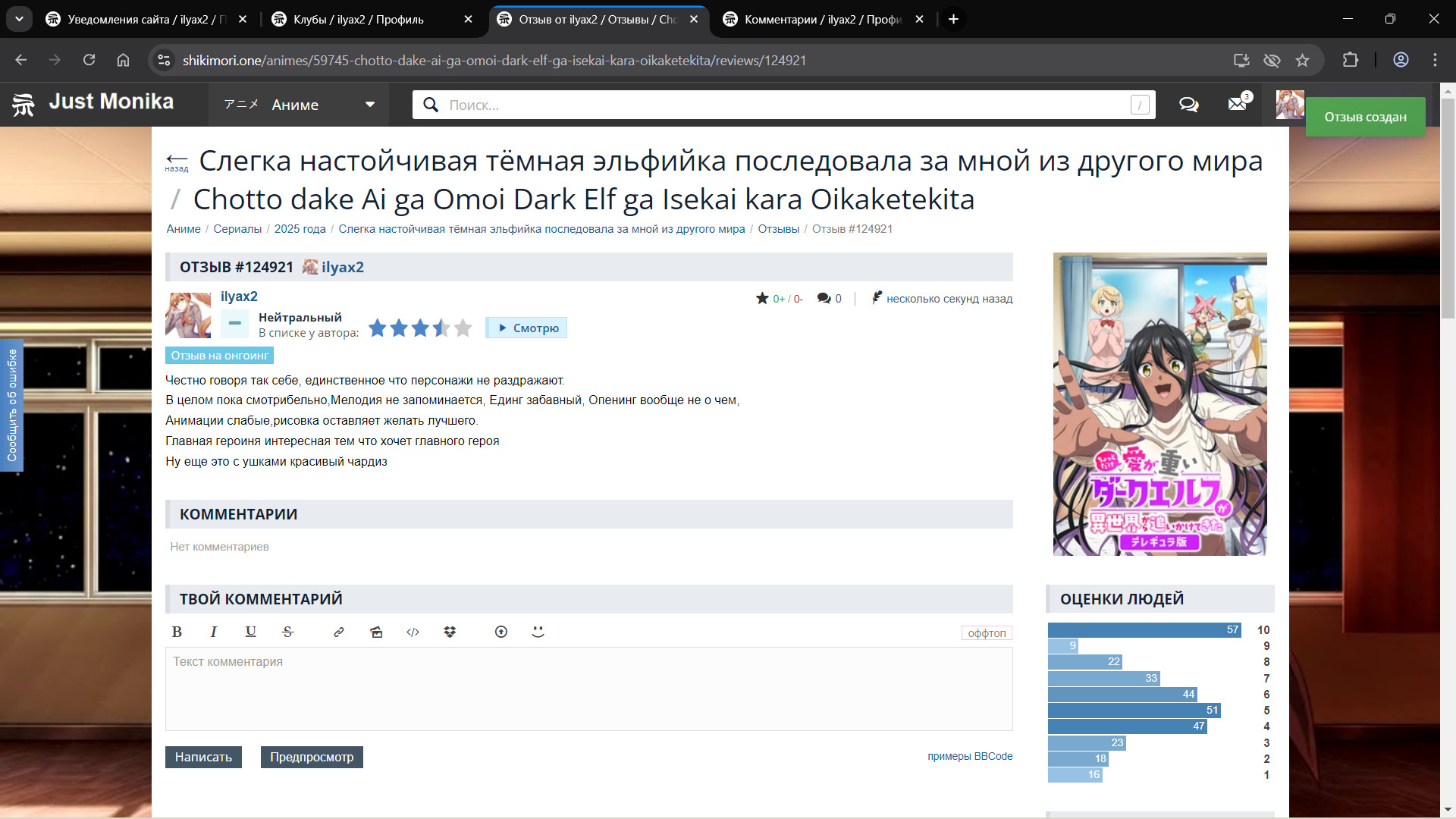Click the Написать button
The image size is (1456, 819).
tap(203, 757)
